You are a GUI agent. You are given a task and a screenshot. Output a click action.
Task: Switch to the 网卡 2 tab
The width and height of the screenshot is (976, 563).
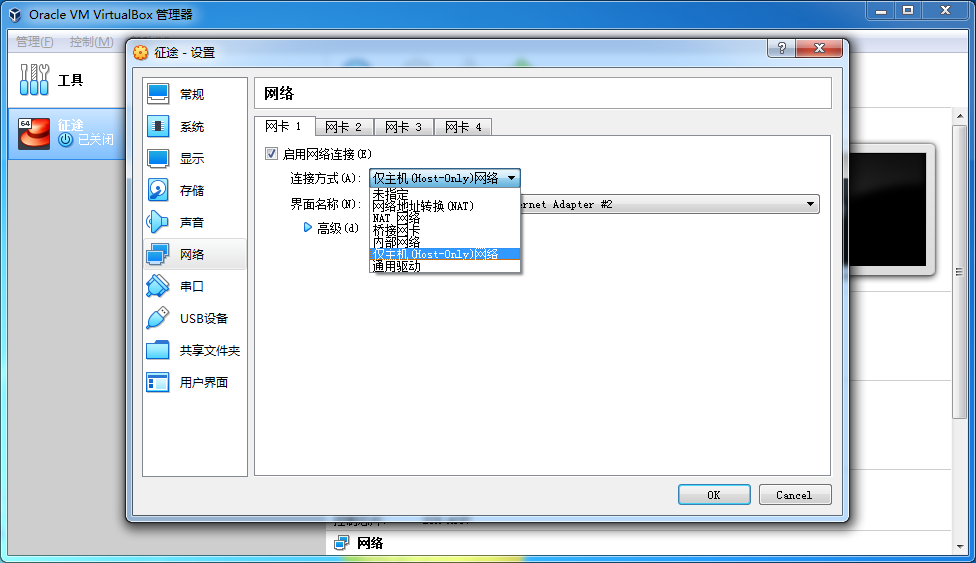(x=344, y=127)
